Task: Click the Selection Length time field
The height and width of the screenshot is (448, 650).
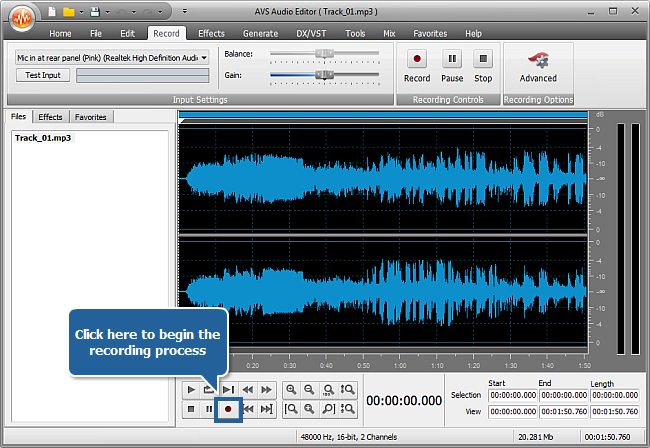Action: 615,395
